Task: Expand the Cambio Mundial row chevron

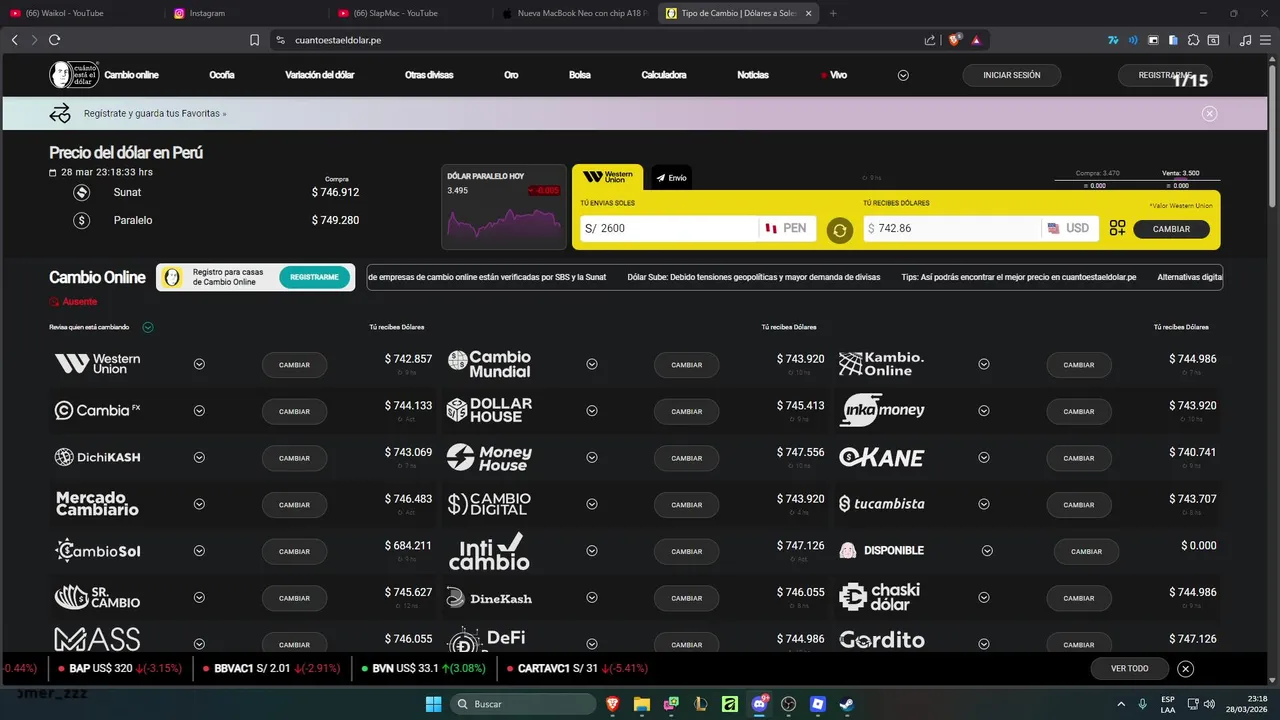Action: coord(592,364)
